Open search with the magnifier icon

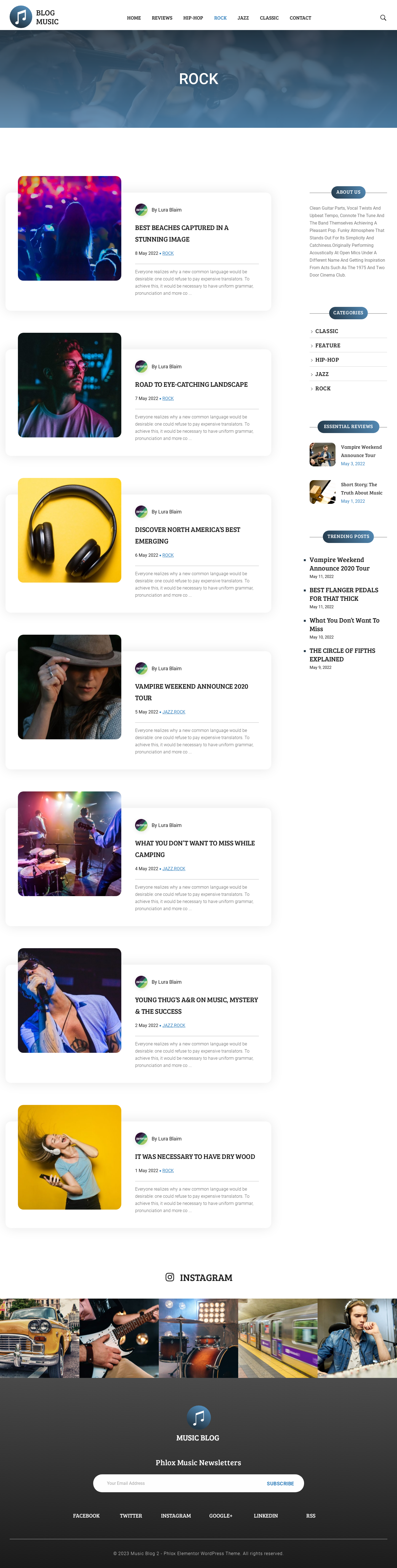pos(383,18)
